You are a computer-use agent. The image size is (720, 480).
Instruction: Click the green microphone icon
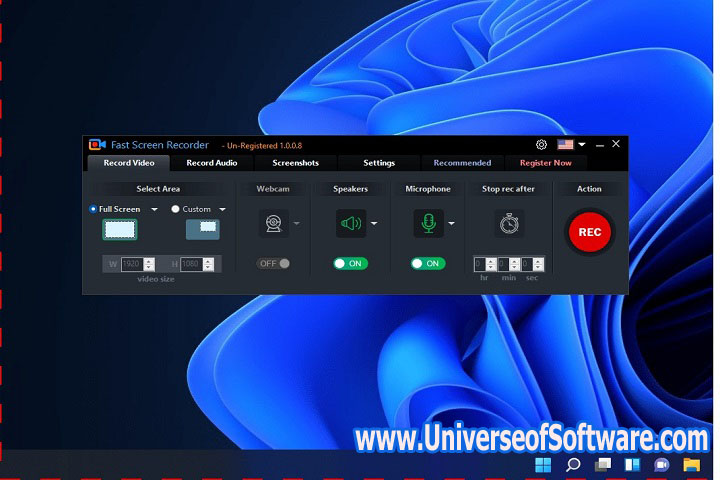pyautogui.click(x=428, y=224)
